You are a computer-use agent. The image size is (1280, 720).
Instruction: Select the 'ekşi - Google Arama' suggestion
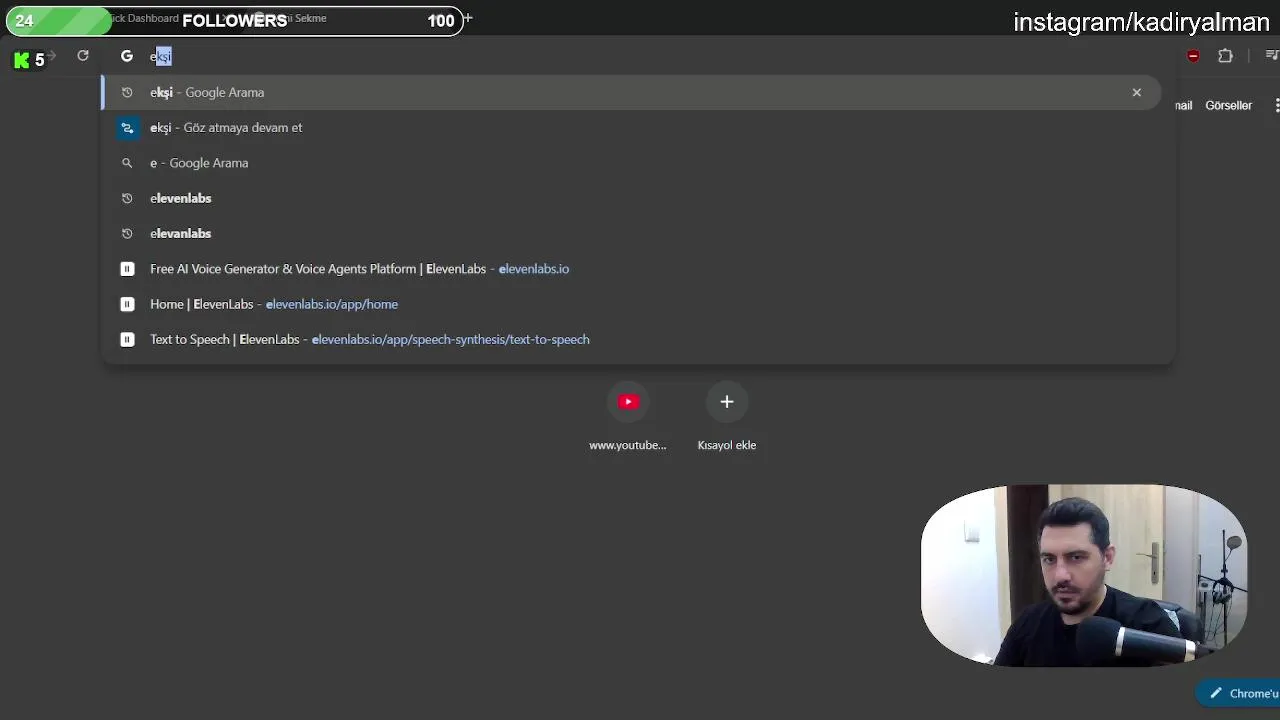coord(630,92)
